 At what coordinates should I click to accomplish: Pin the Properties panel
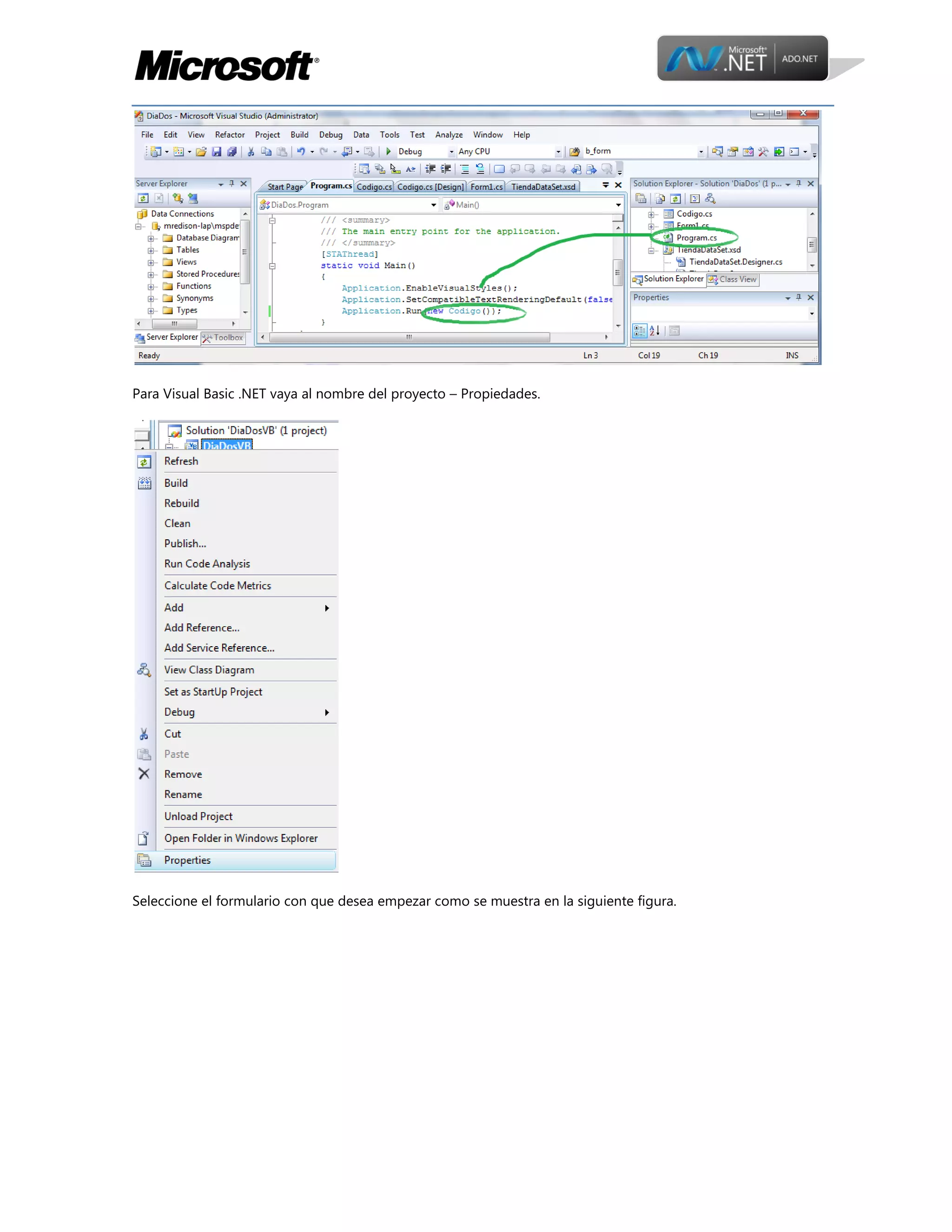click(x=799, y=297)
